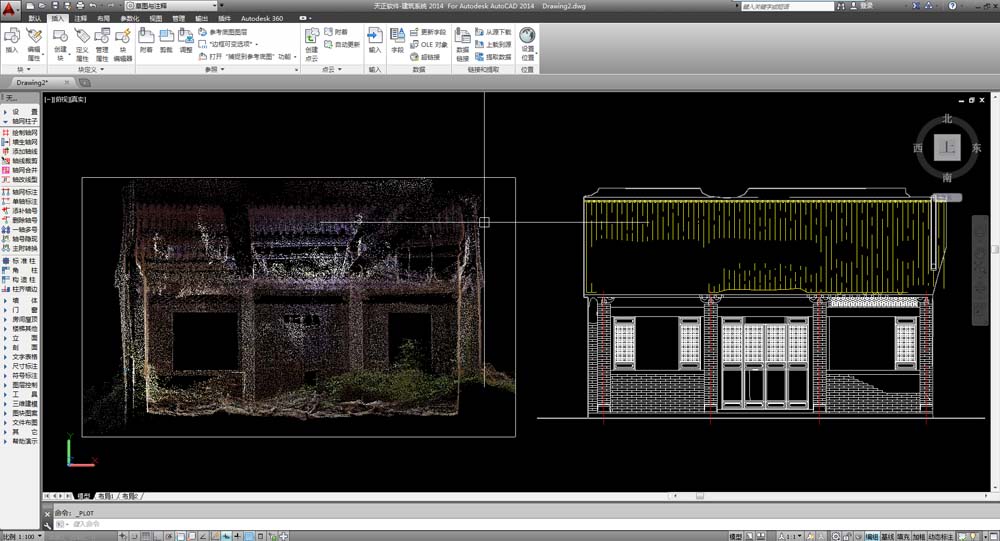1000x541 pixels.
Task: Toggle 编组 button in the status bar
Action: tap(872, 537)
